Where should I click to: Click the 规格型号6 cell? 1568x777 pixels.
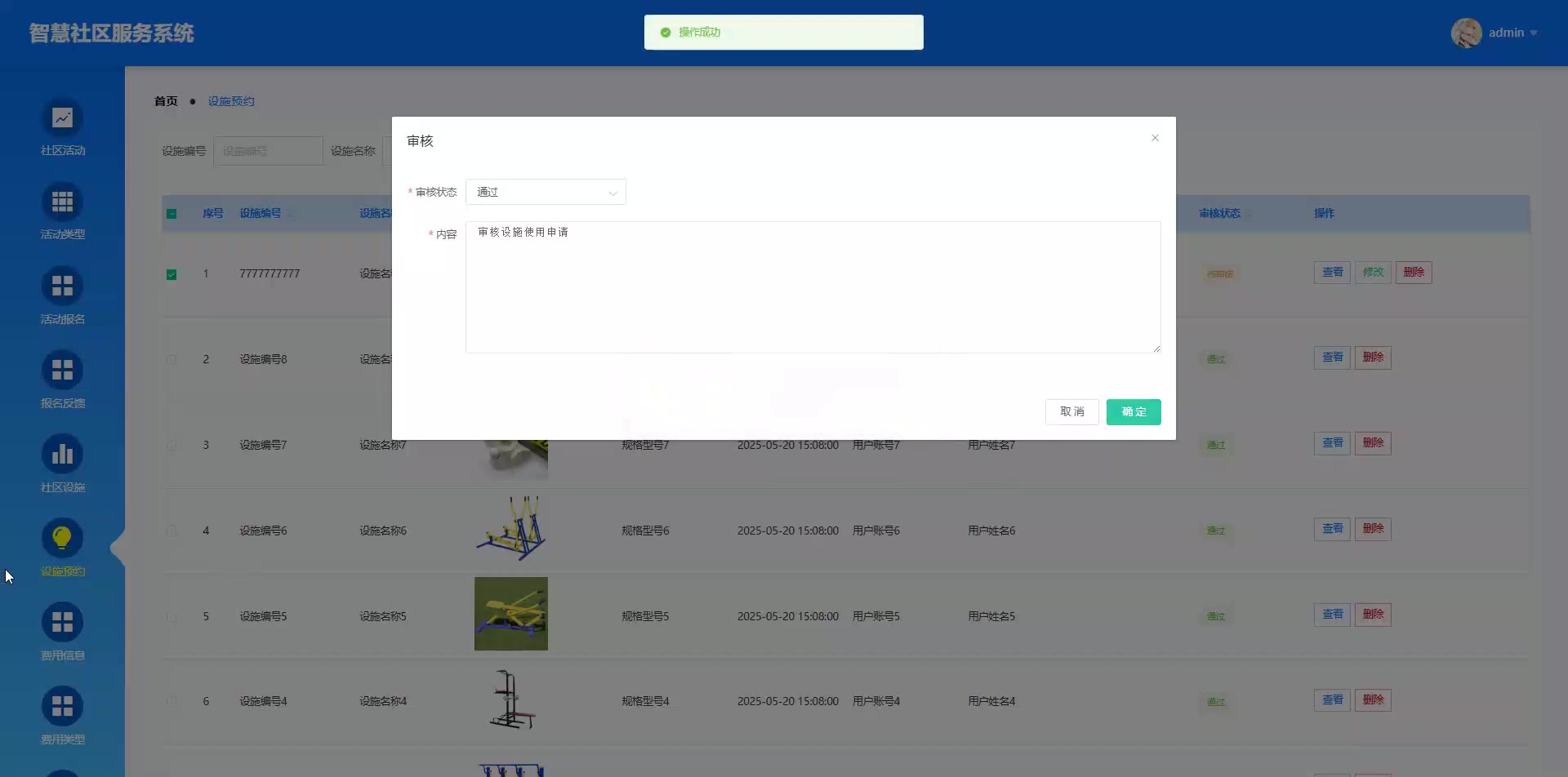coord(645,531)
